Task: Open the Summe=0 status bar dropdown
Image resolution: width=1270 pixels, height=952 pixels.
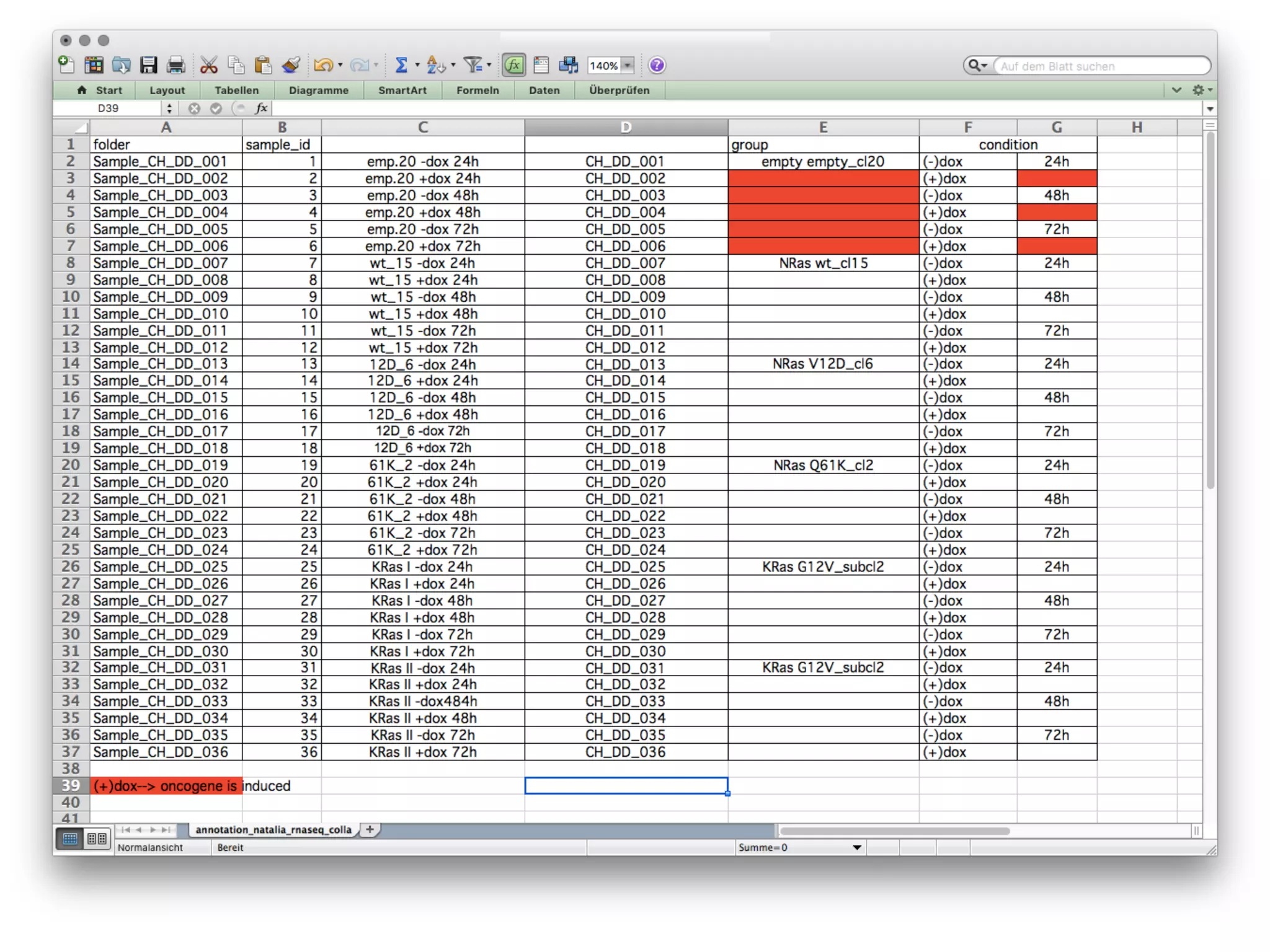Action: click(x=856, y=847)
